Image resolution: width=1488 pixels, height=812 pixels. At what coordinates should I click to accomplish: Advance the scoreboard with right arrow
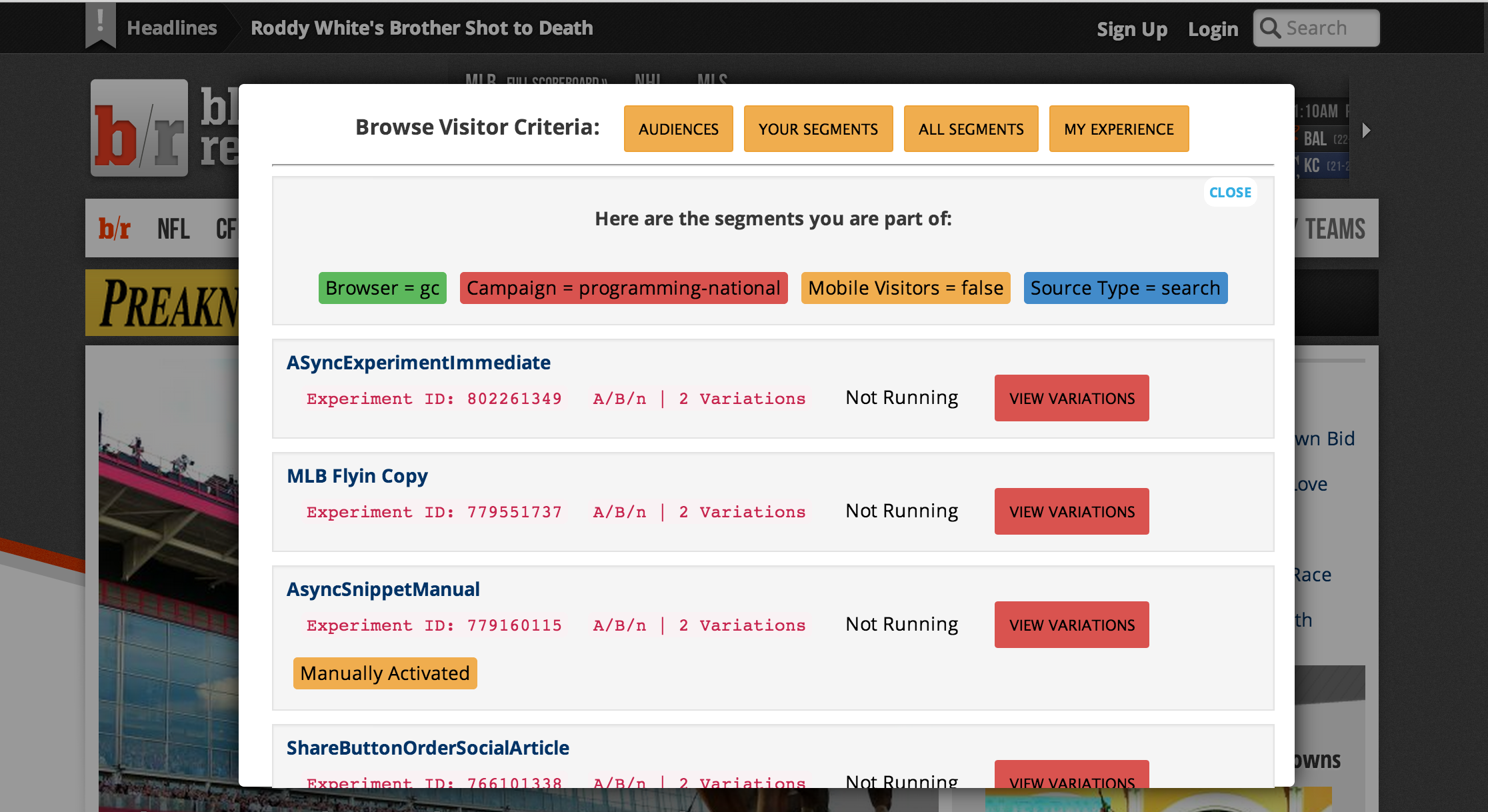[1366, 130]
